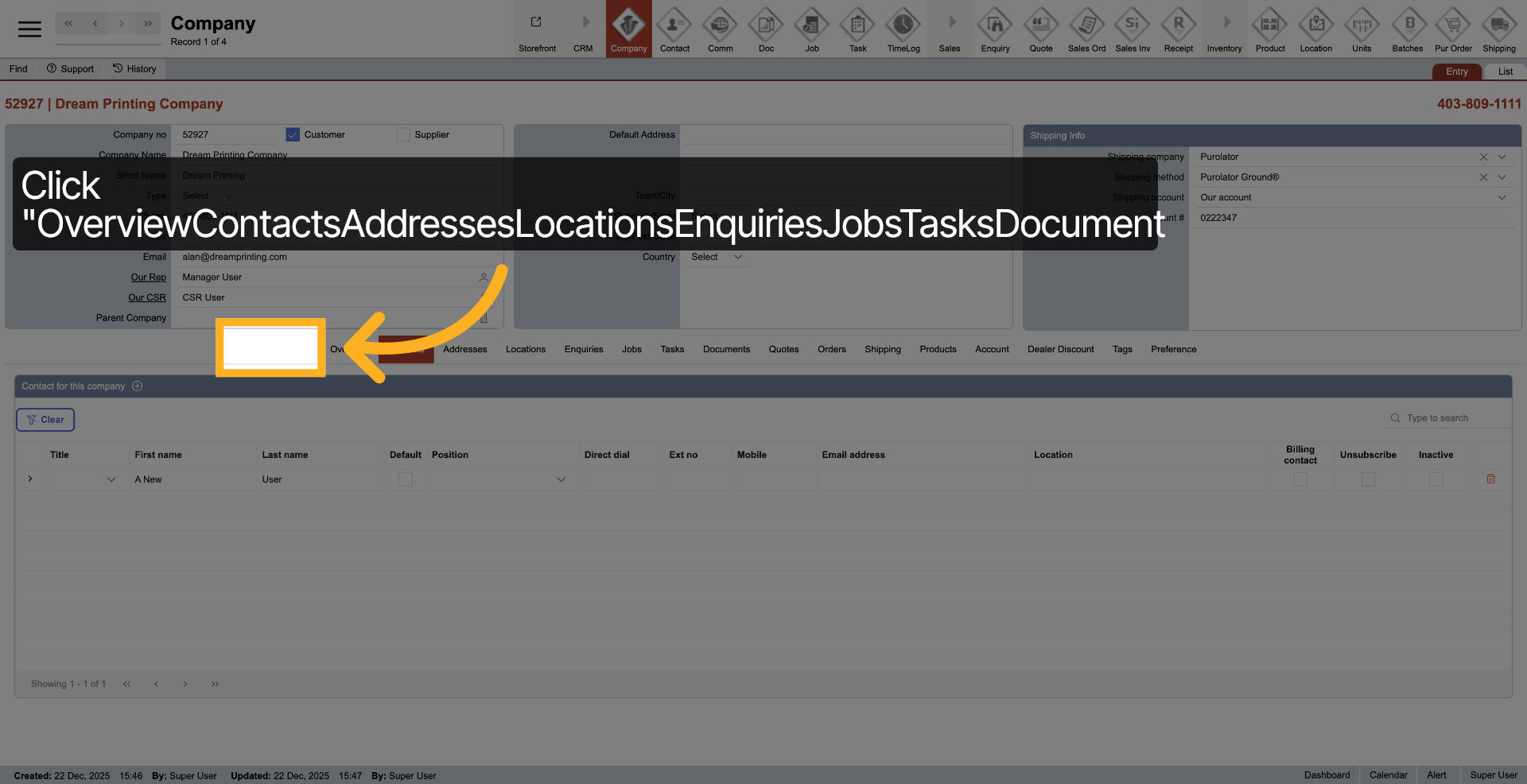This screenshot has width=1527, height=784.
Task: Expand the Shipping method dropdown
Action: [x=1502, y=177]
